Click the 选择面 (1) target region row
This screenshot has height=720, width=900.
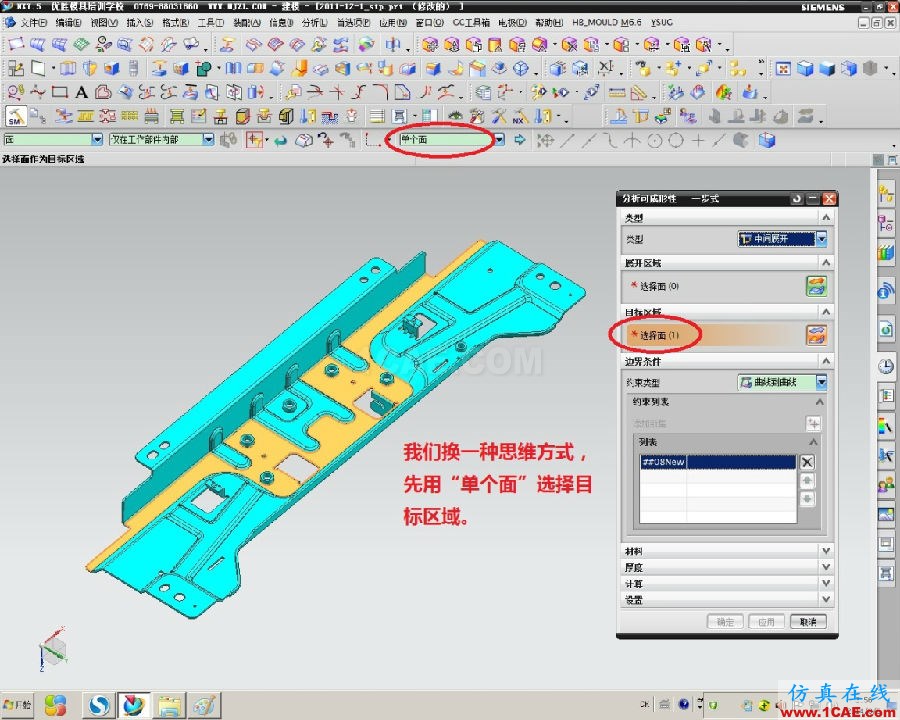coord(715,335)
